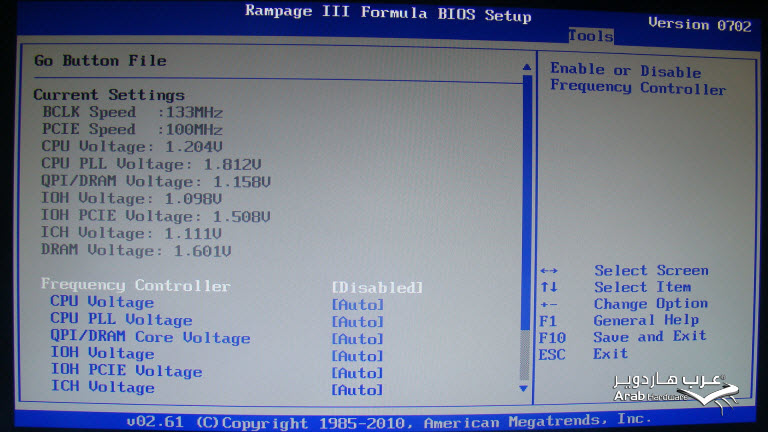Click the Go Button File heading
768x432 pixels.
pyautogui.click(x=100, y=61)
